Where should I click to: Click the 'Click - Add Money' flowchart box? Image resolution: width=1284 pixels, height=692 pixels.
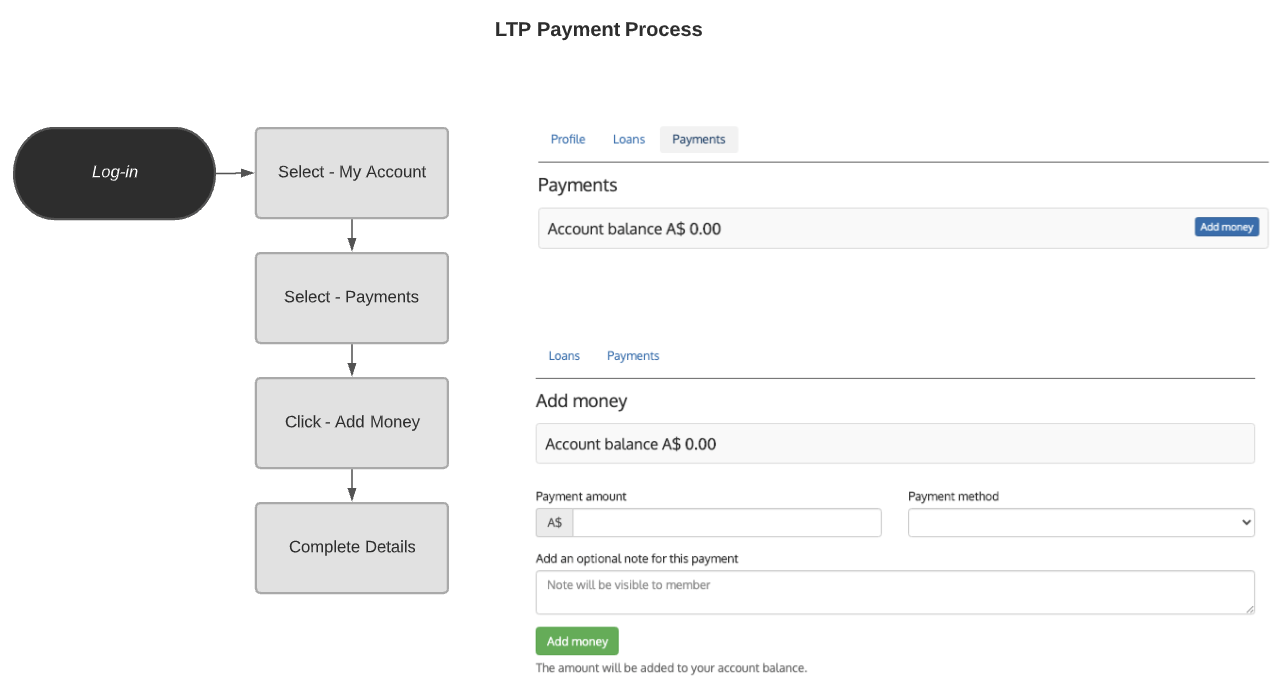pos(352,423)
